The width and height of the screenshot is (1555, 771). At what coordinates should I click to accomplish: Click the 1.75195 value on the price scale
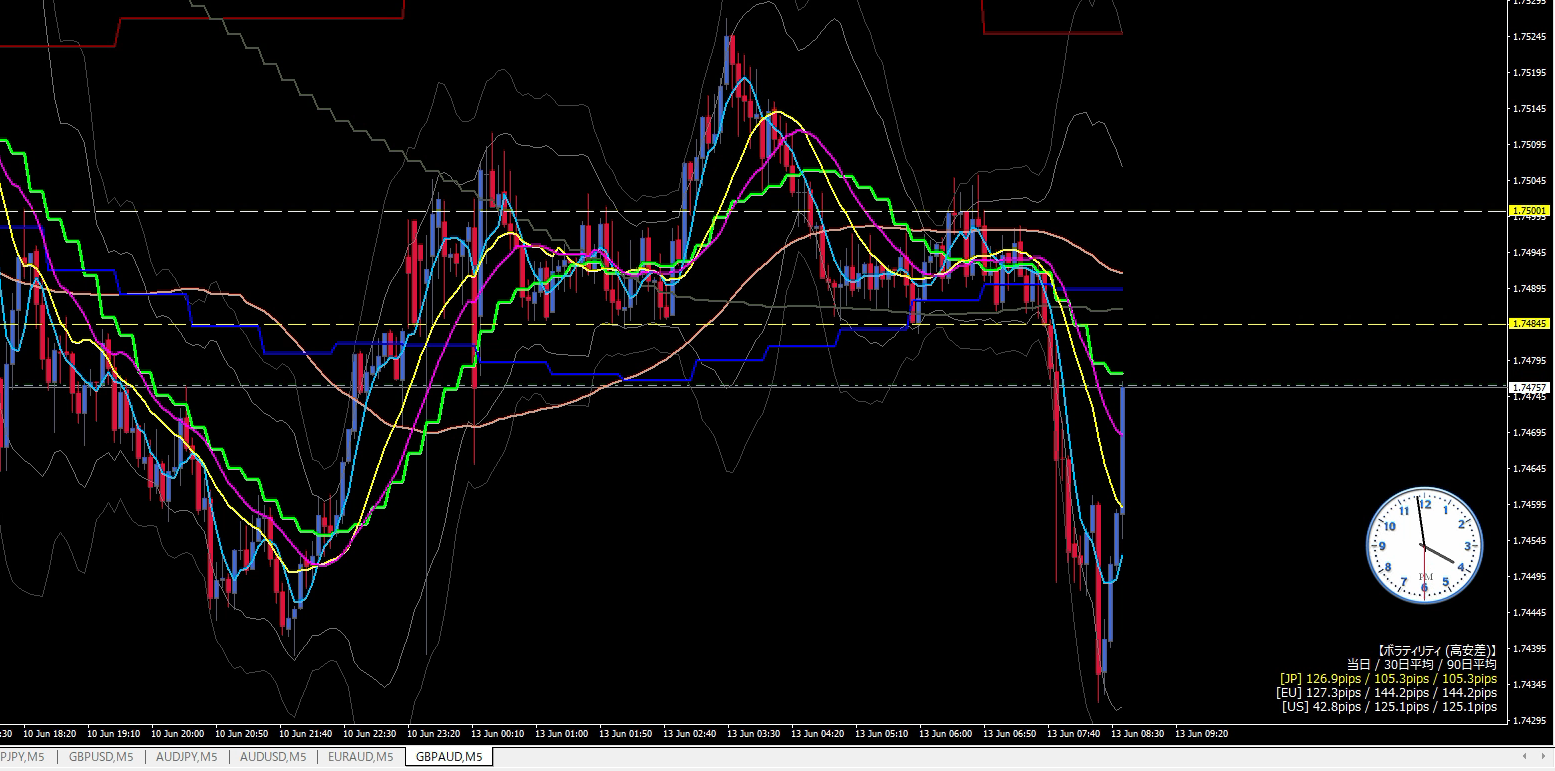point(1530,73)
